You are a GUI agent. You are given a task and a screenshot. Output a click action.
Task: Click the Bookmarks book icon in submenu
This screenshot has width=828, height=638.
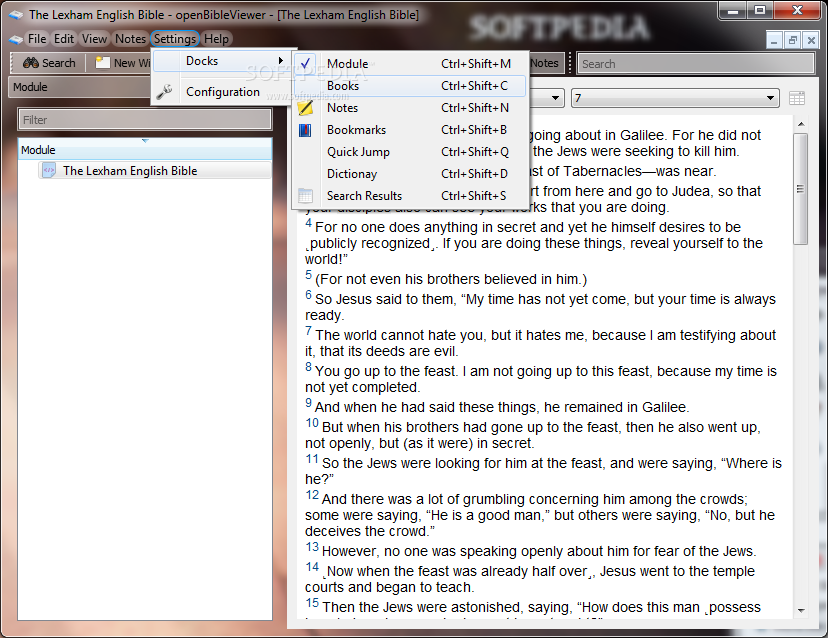(x=305, y=130)
